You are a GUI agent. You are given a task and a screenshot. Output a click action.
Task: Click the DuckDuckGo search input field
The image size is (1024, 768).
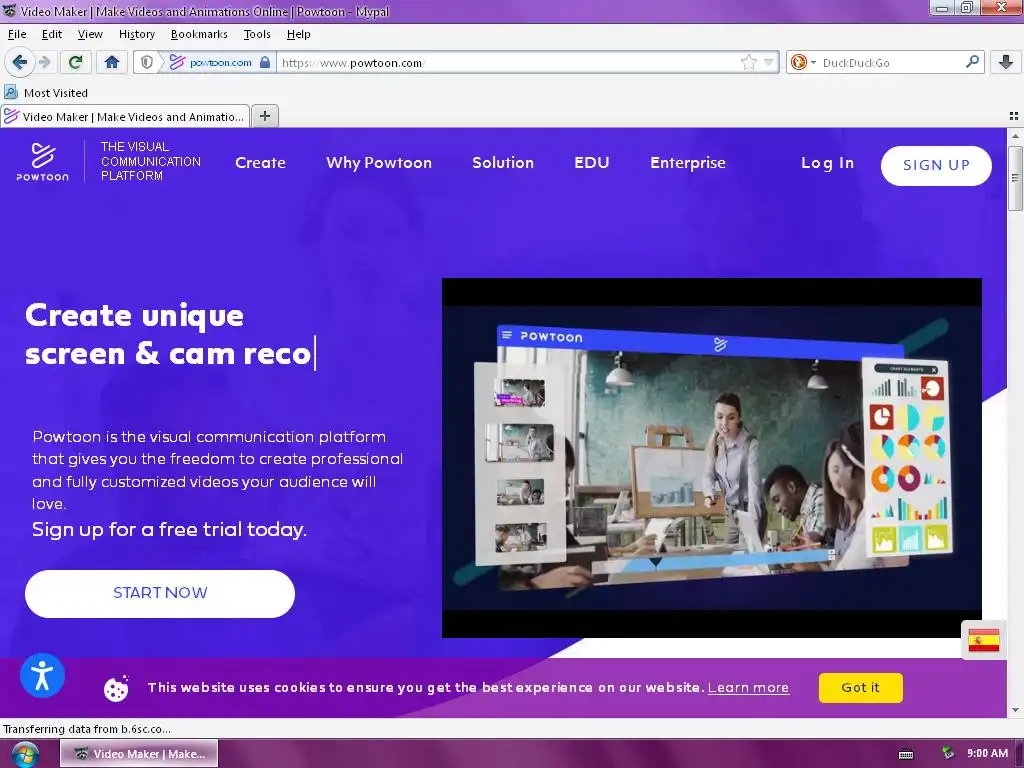891,63
